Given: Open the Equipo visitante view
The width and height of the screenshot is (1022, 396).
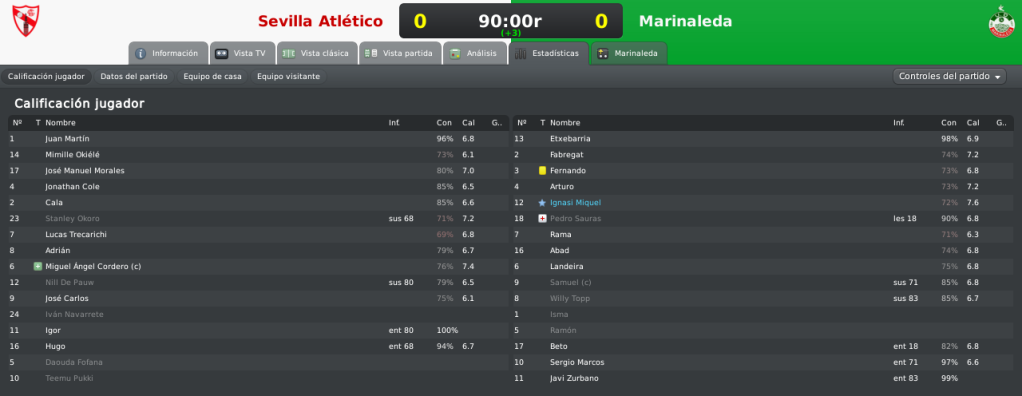Looking at the screenshot, I should point(288,76).
